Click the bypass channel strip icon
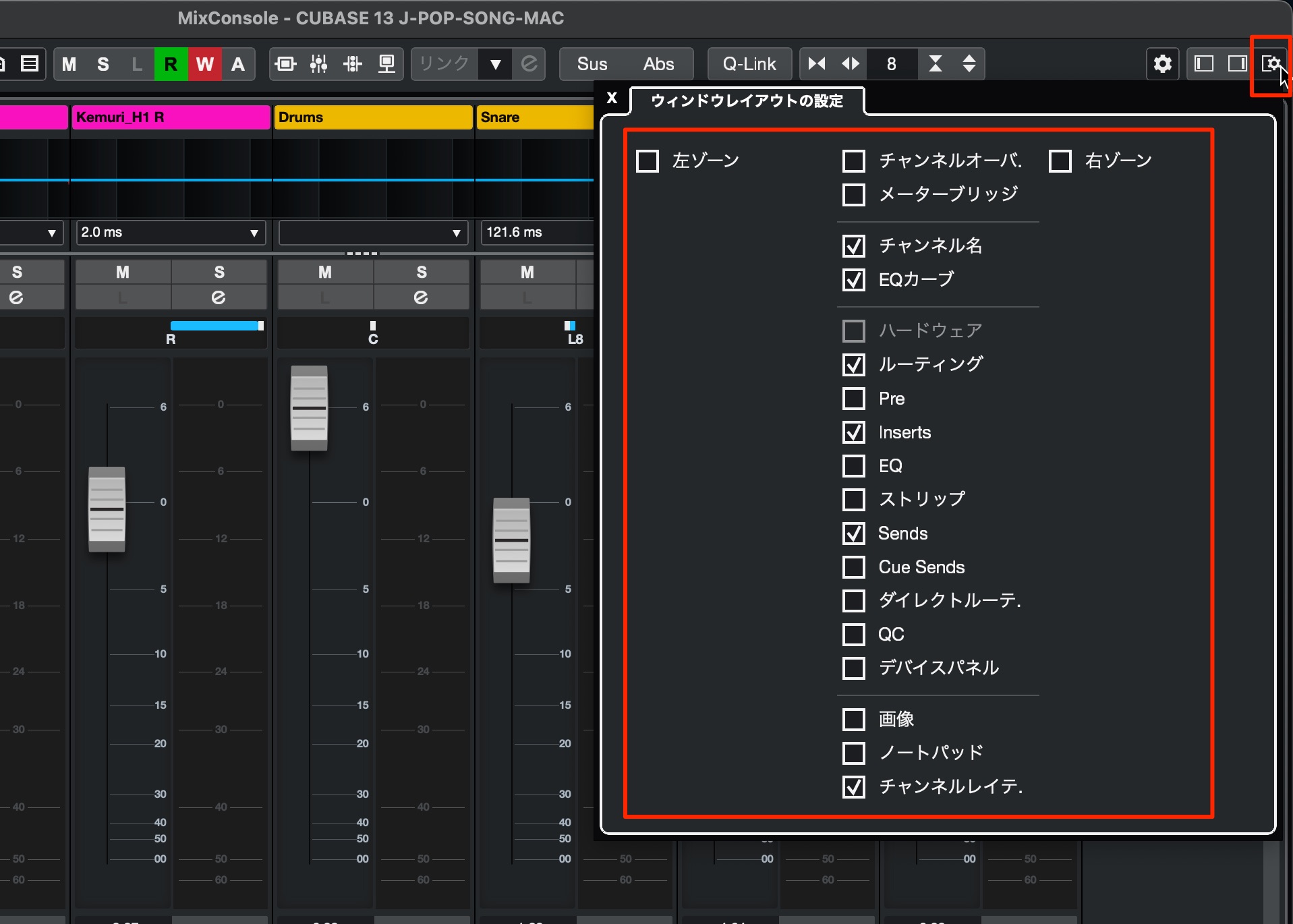1293x924 pixels. pos(353,64)
